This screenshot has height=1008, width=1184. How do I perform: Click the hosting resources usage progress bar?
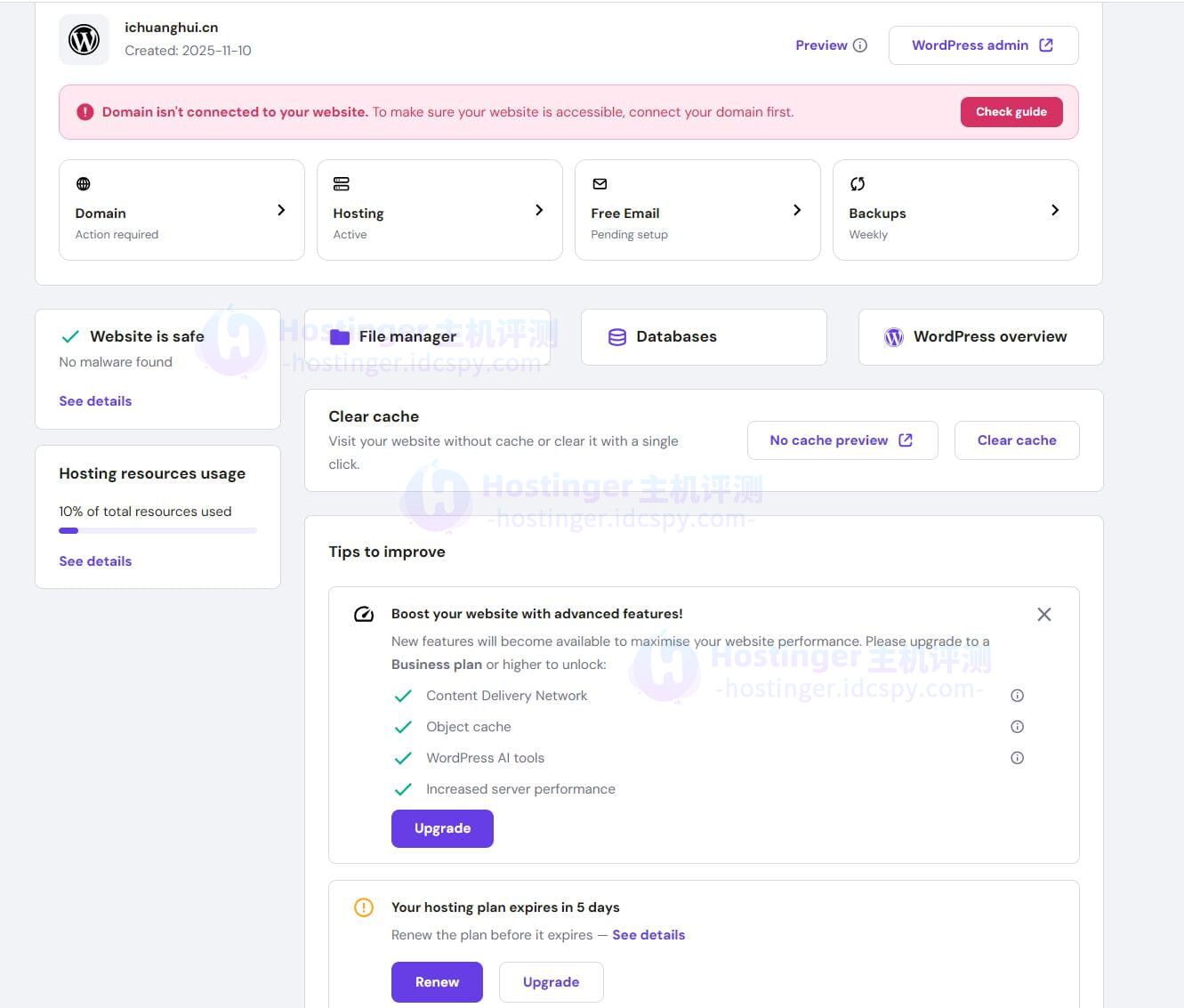coord(157,531)
